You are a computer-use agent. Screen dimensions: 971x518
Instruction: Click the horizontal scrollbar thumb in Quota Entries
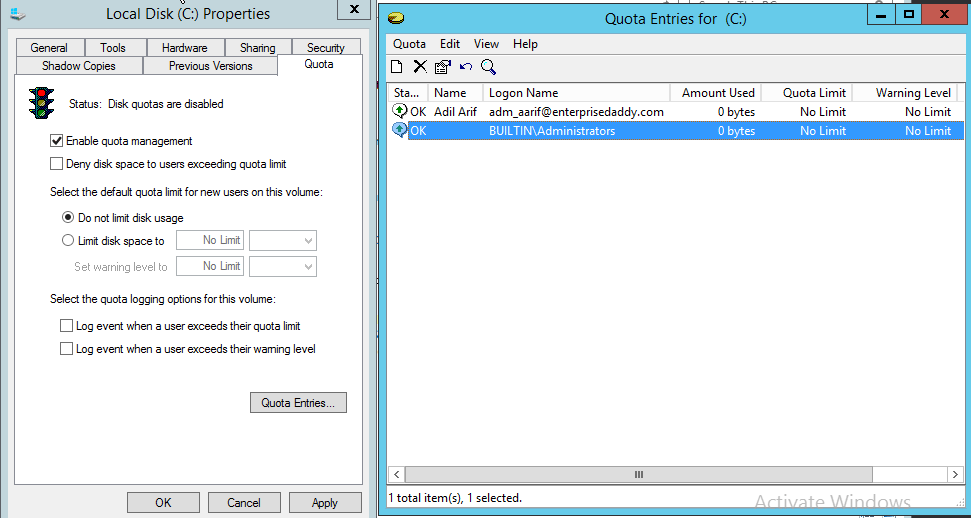[x=639, y=475]
